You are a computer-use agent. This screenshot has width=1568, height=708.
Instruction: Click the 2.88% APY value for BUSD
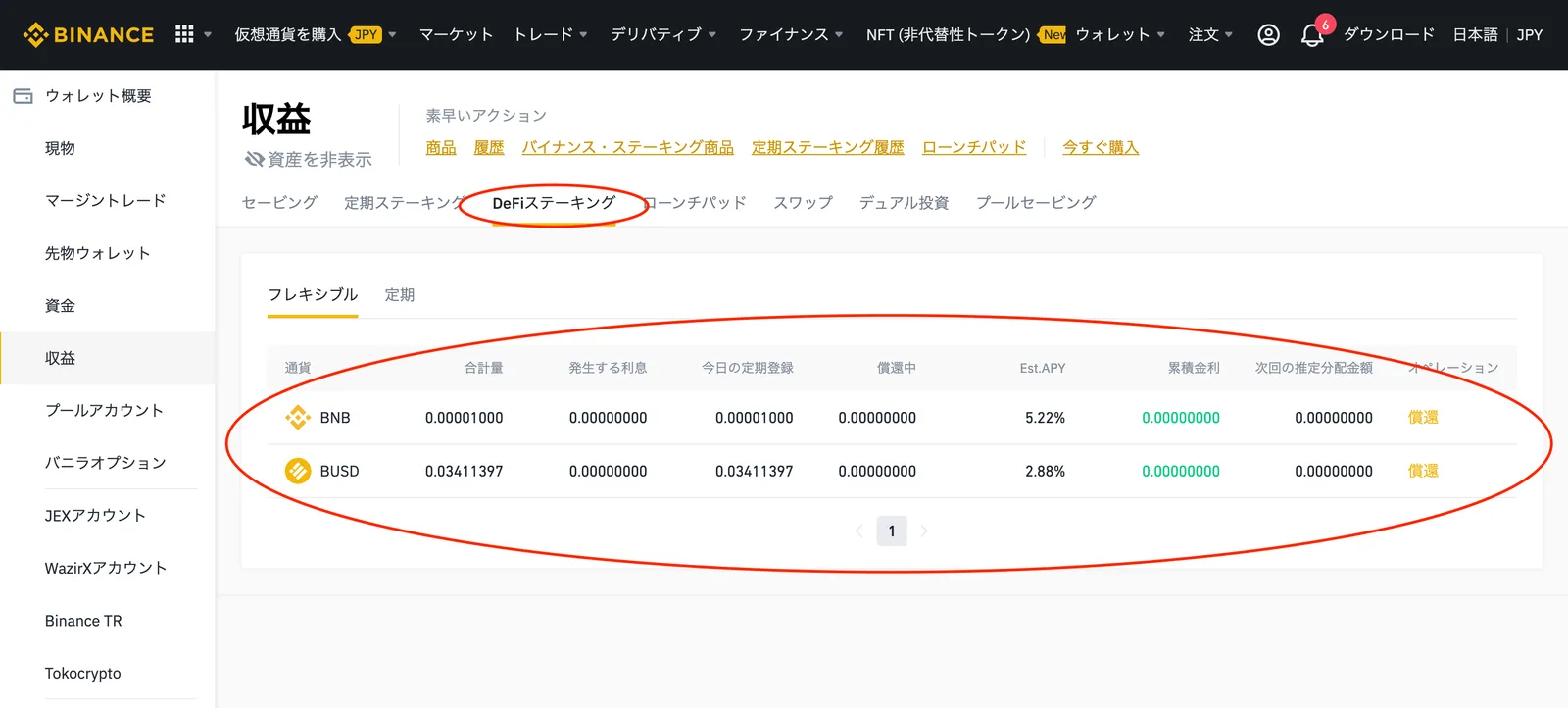pos(1046,471)
